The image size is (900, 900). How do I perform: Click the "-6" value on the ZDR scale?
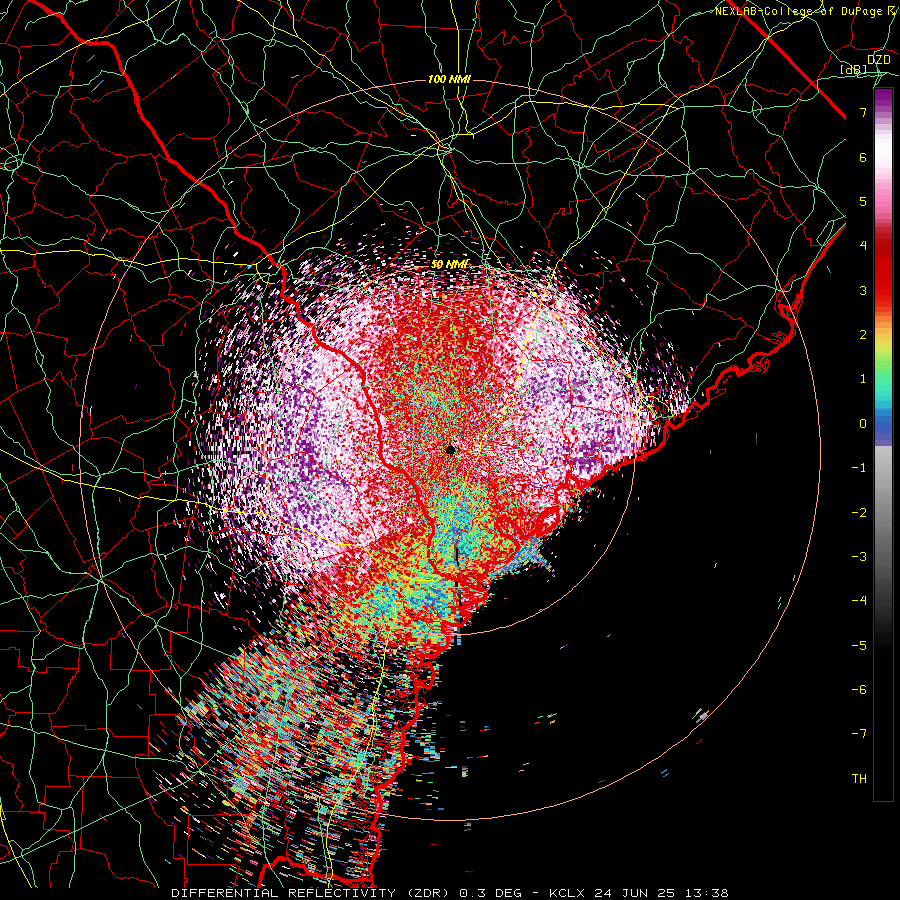coord(859,689)
